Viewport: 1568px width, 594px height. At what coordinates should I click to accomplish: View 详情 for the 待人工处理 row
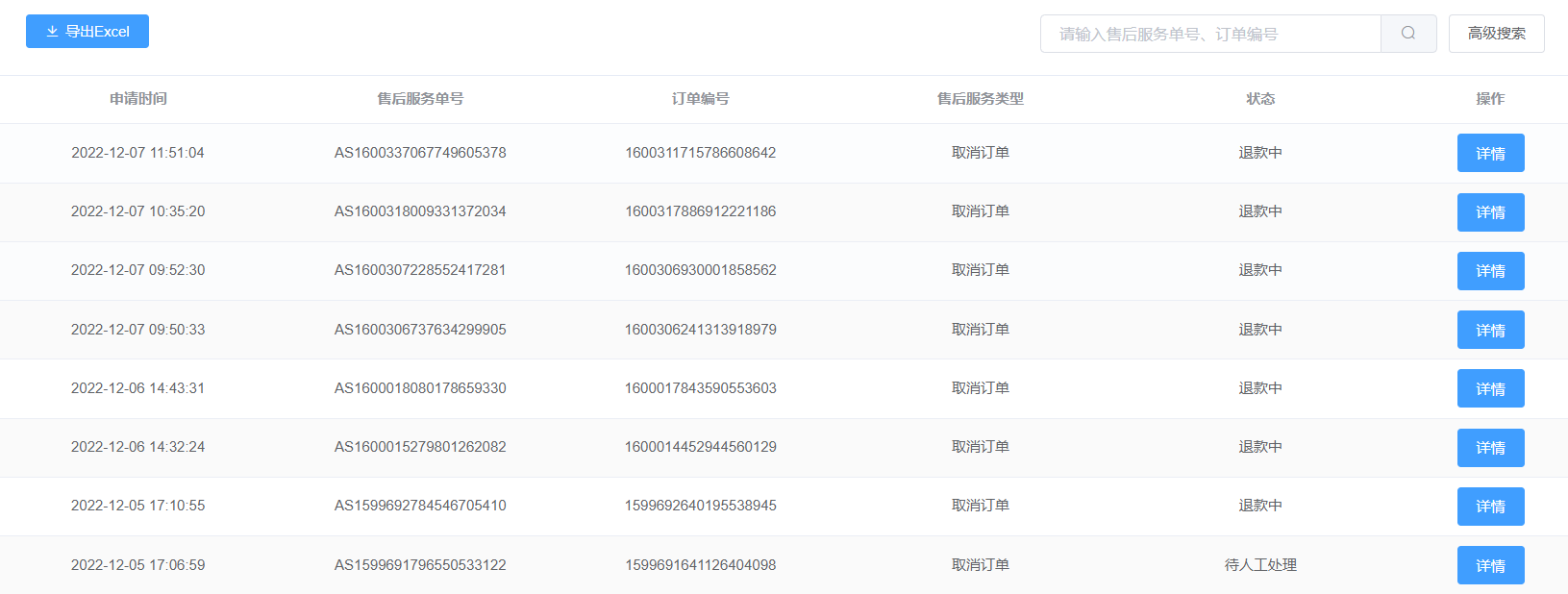[1490, 565]
